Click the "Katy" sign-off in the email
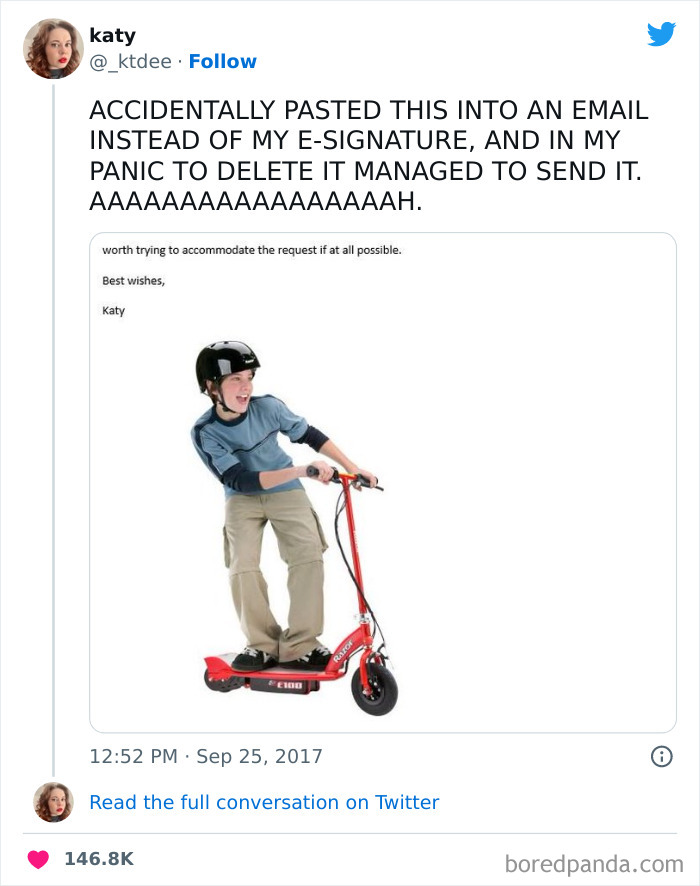The image size is (700, 886). (x=114, y=310)
